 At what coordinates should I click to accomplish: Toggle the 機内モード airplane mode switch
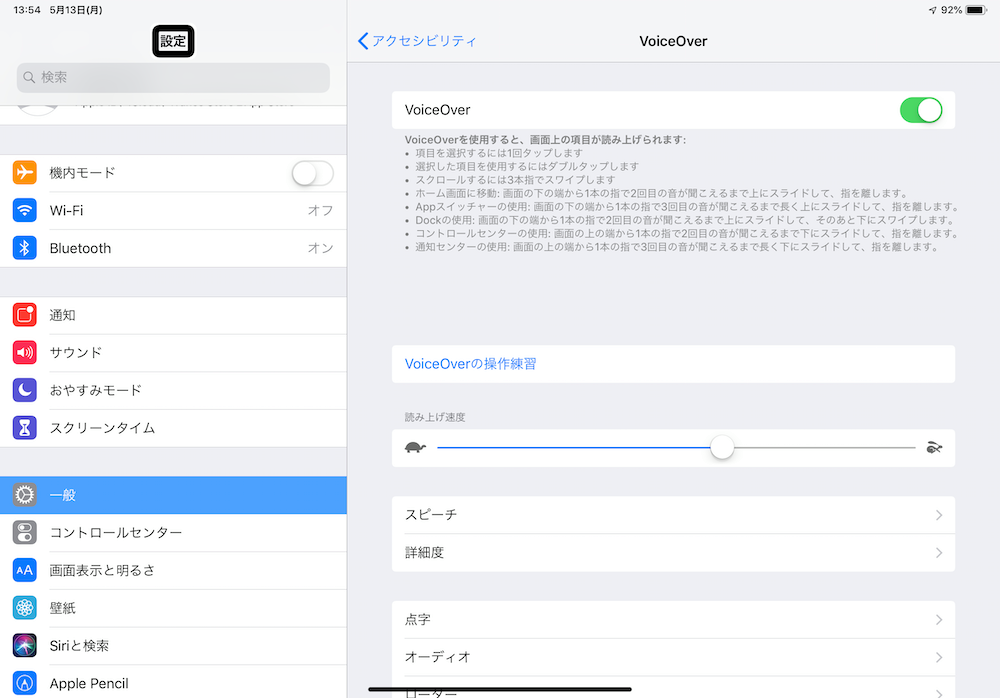point(312,173)
